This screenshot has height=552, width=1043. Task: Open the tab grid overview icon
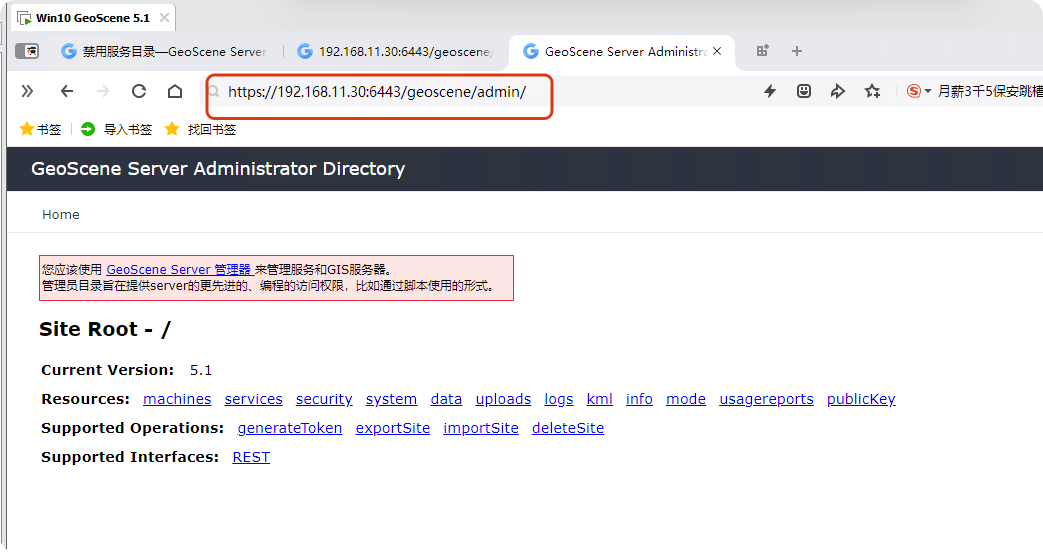tap(762, 51)
